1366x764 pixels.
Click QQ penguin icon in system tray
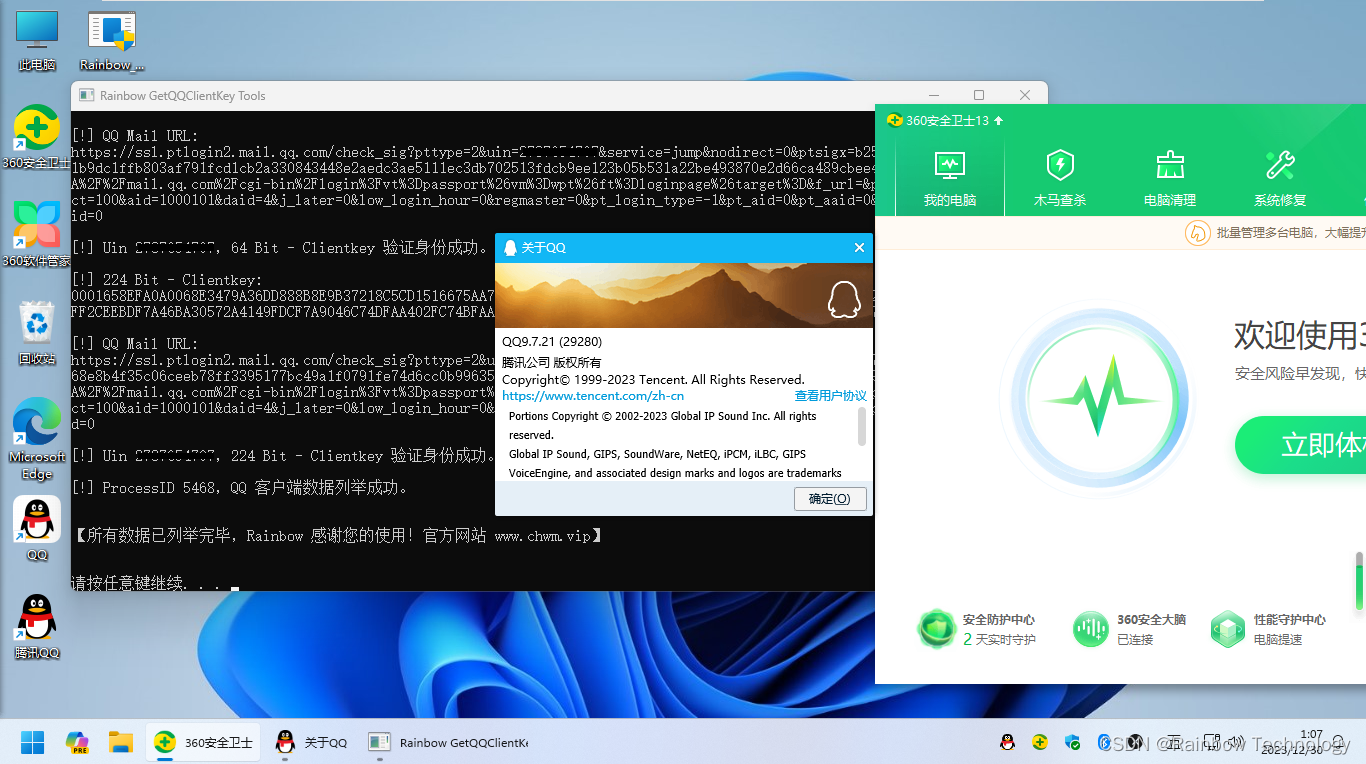tap(1008, 742)
